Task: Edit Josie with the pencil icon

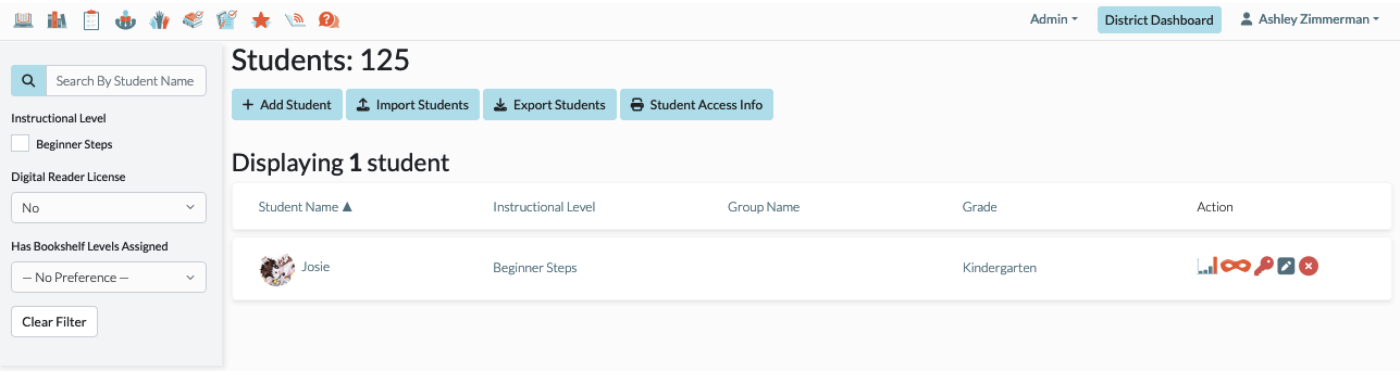Action: coord(1286,266)
